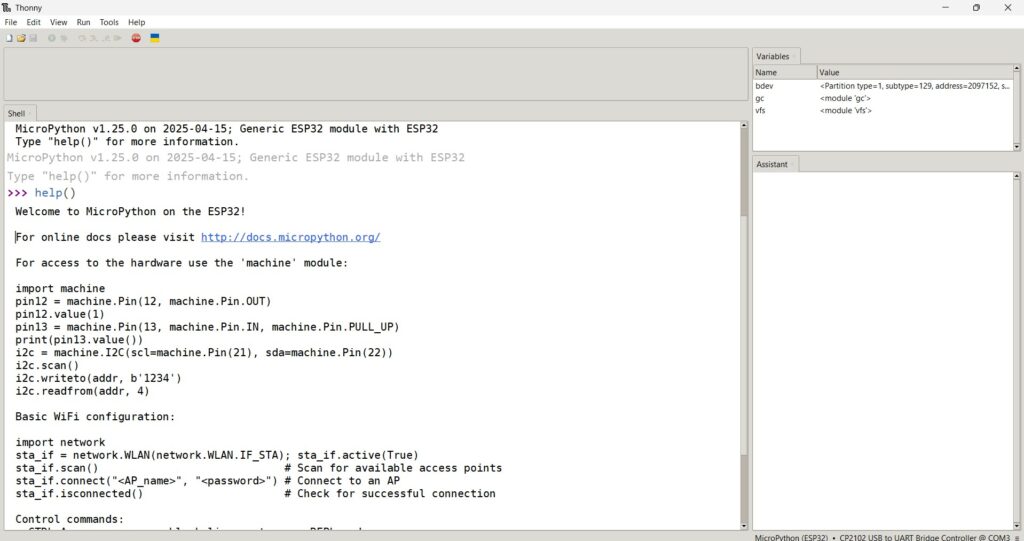This screenshot has height=541, width=1024.
Task: Click Assistant panel scrollbar down arrow
Action: [x=1017, y=526]
